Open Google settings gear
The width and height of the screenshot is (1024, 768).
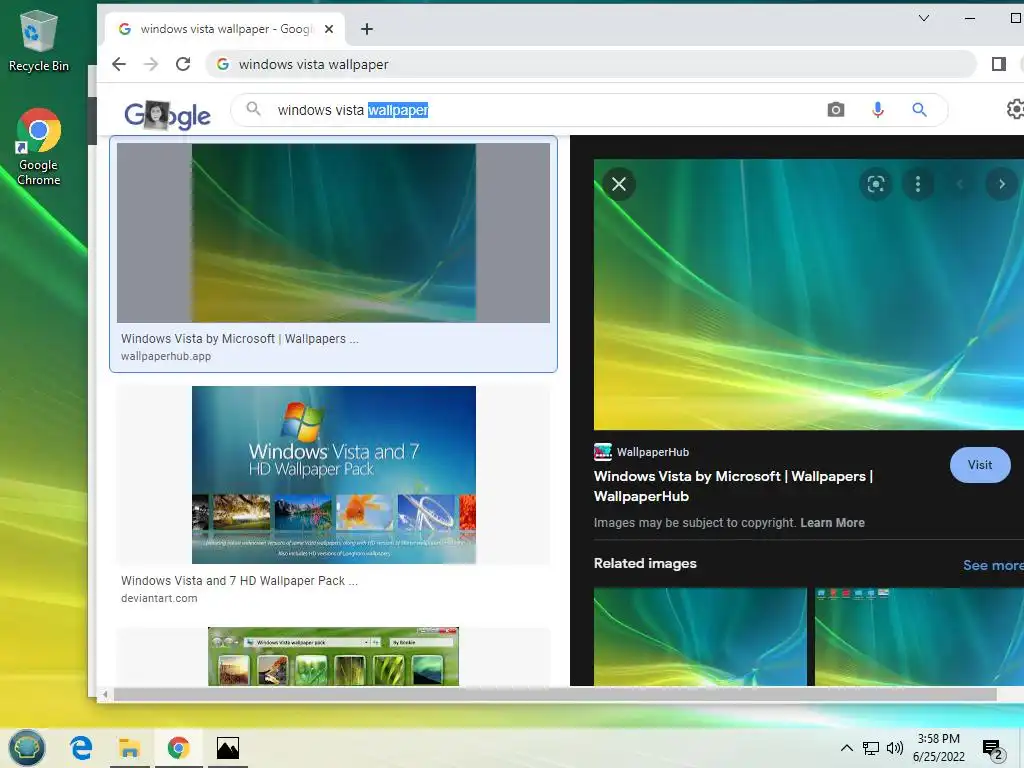pyautogui.click(x=1015, y=109)
